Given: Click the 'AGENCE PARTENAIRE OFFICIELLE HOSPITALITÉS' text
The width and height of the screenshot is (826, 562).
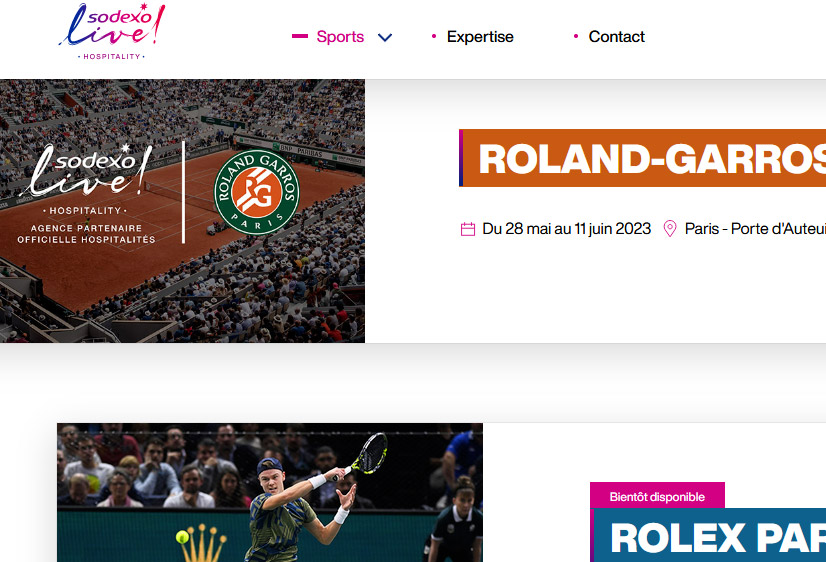Looking at the screenshot, I should tap(86, 234).
